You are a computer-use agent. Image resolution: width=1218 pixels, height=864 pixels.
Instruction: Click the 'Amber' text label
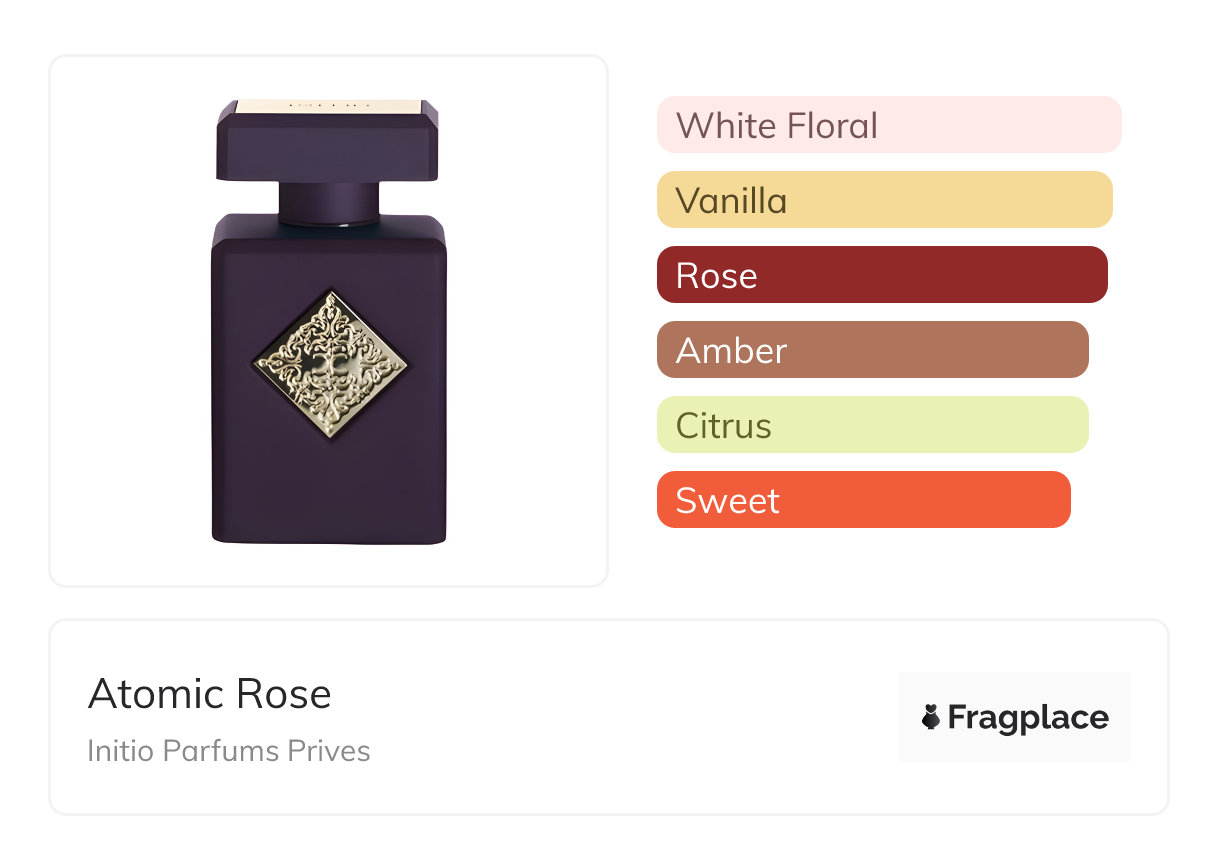pyautogui.click(x=731, y=351)
